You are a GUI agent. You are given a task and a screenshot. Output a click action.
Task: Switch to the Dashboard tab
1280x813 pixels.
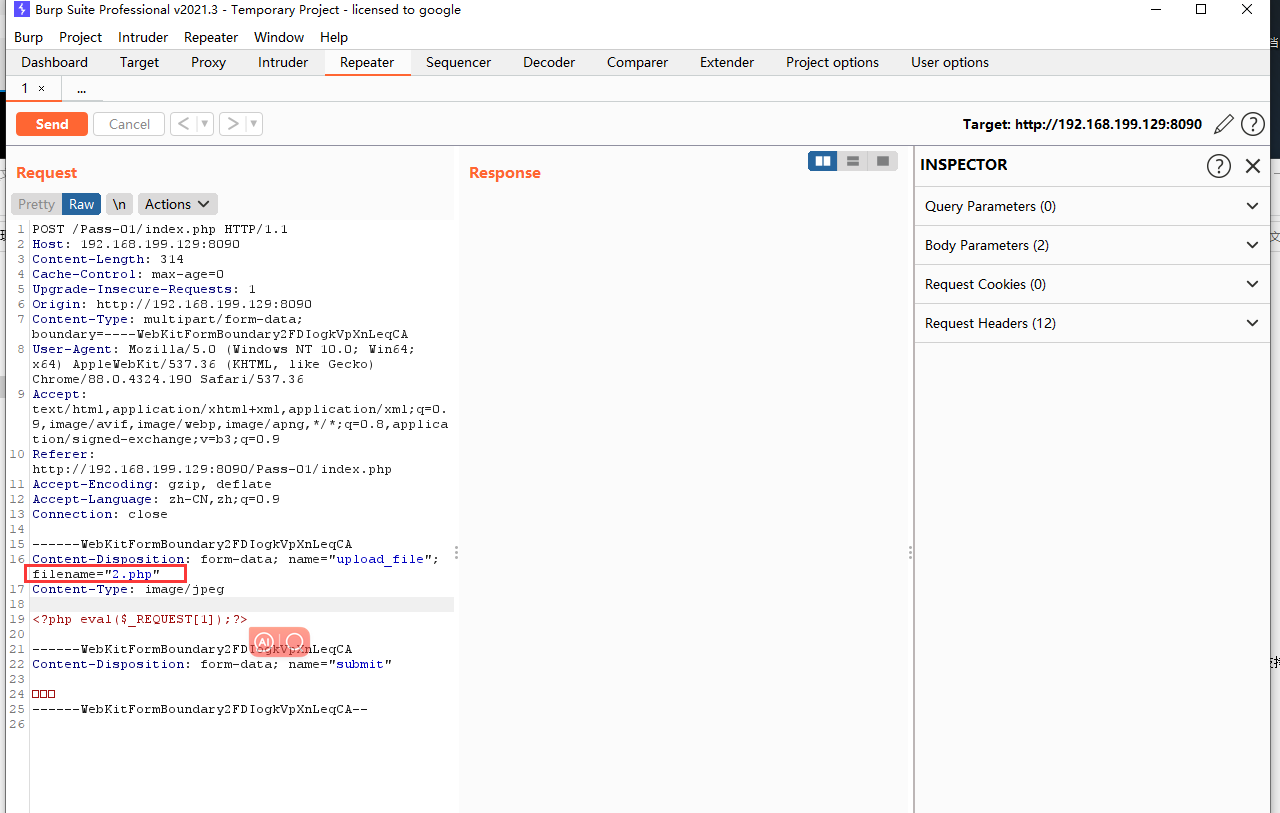coord(55,62)
